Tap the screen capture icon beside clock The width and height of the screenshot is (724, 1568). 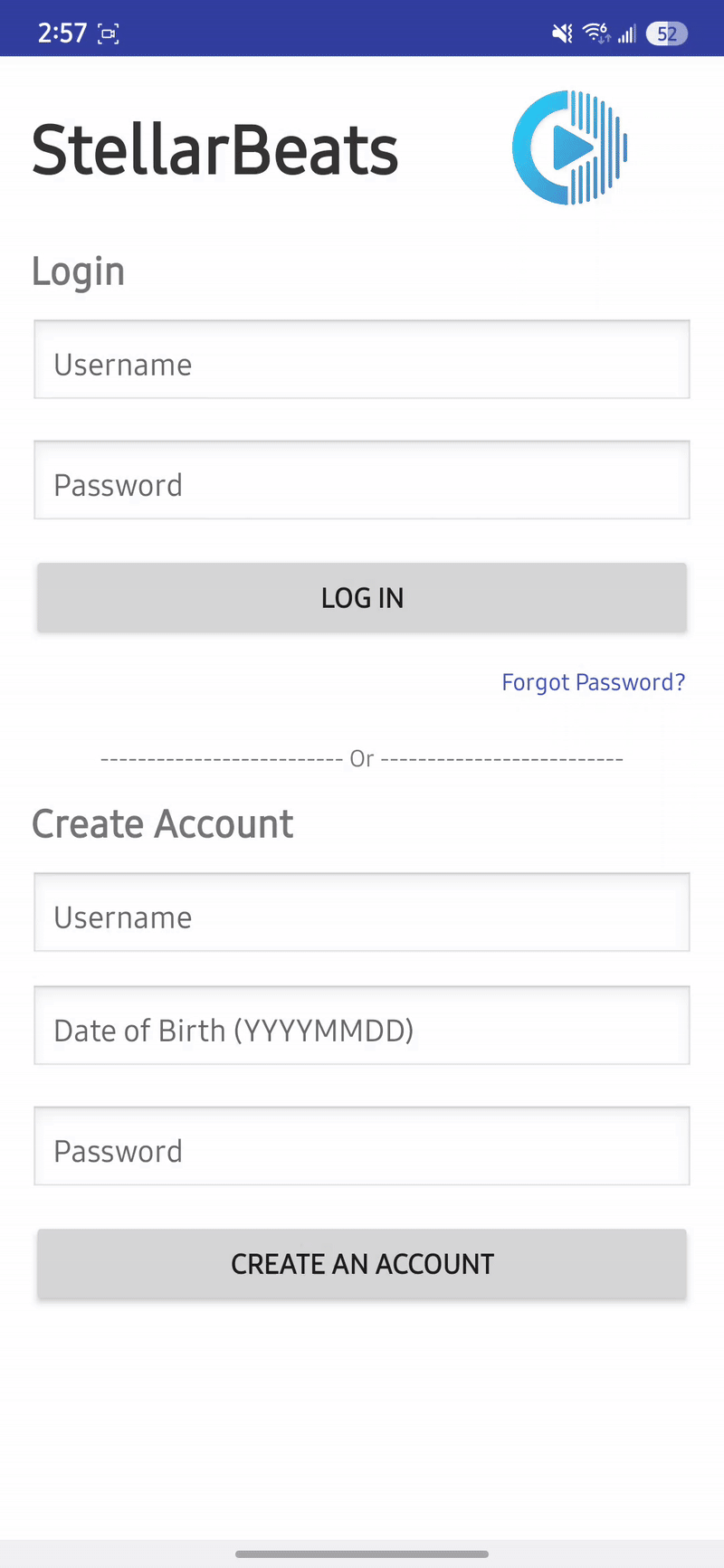[109, 34]
